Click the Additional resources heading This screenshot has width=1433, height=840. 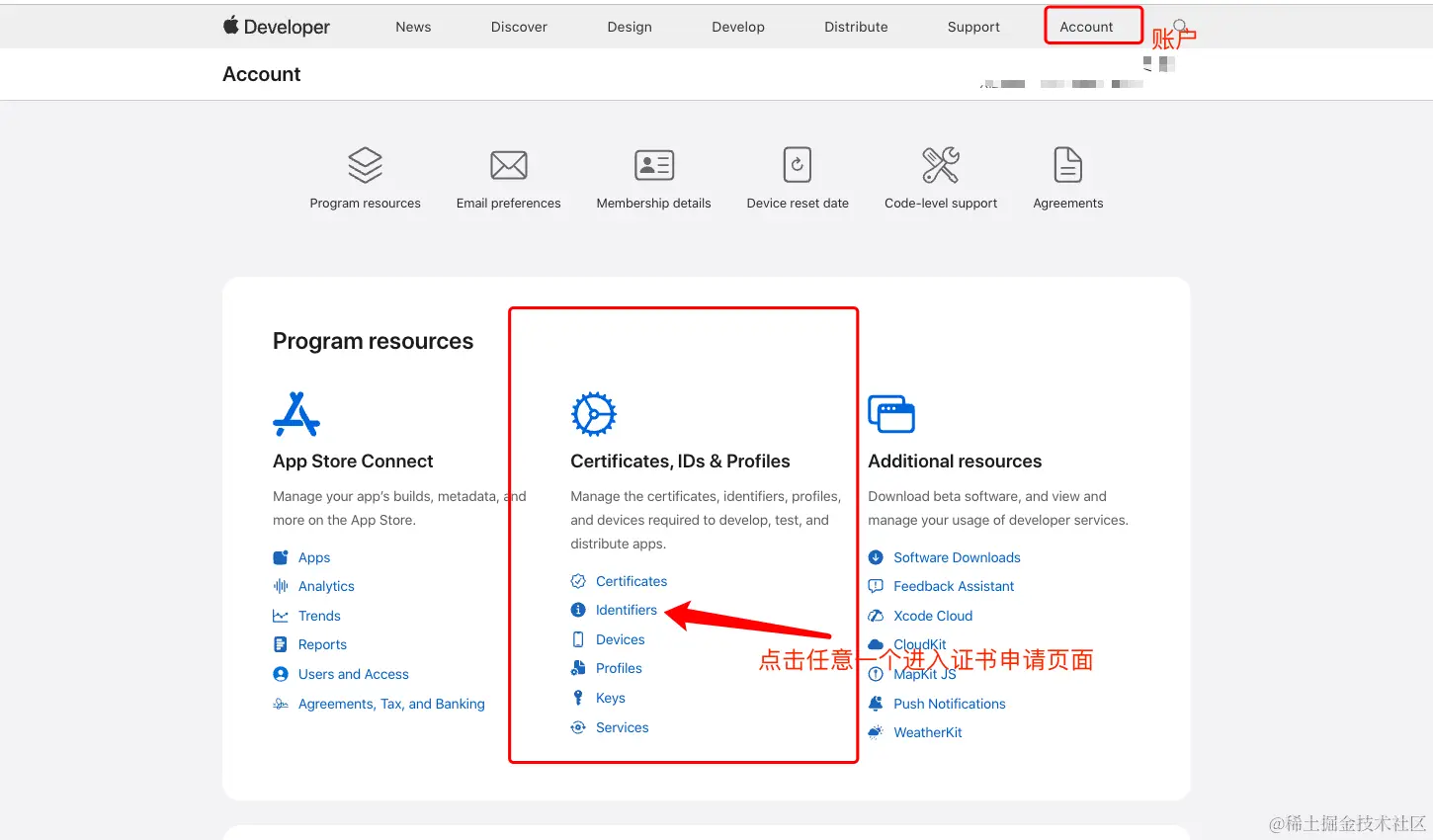[955, 462]
